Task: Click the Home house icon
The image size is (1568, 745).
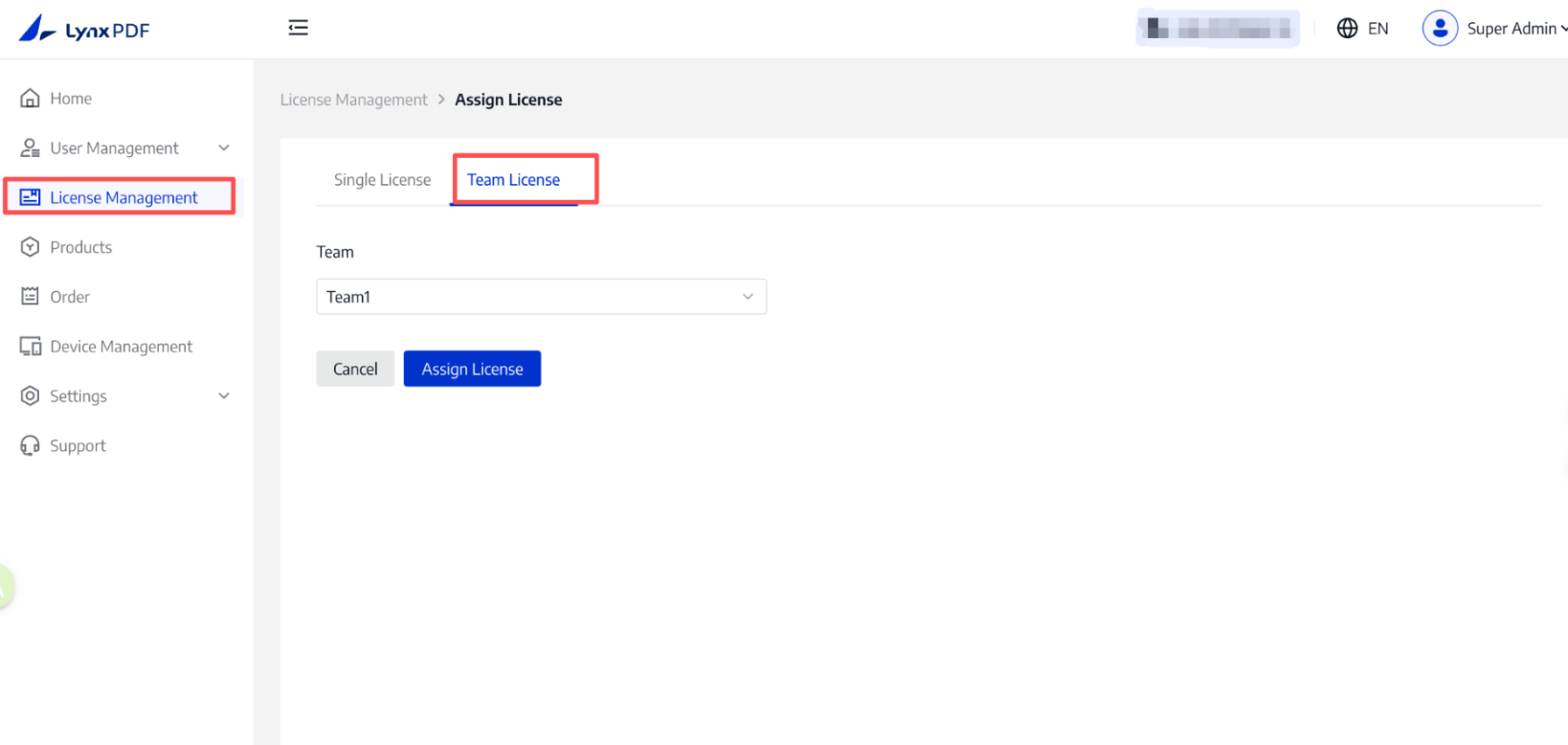Action: pos(31,99)
